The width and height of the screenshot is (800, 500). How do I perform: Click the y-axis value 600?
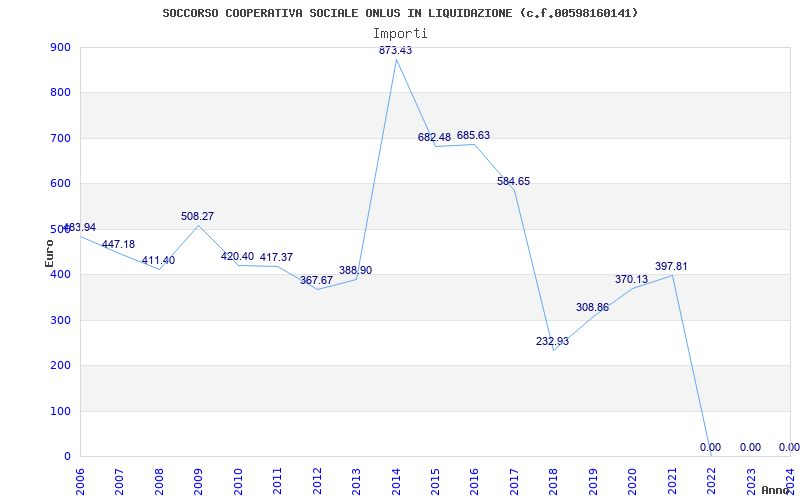(x=60, y=184)
